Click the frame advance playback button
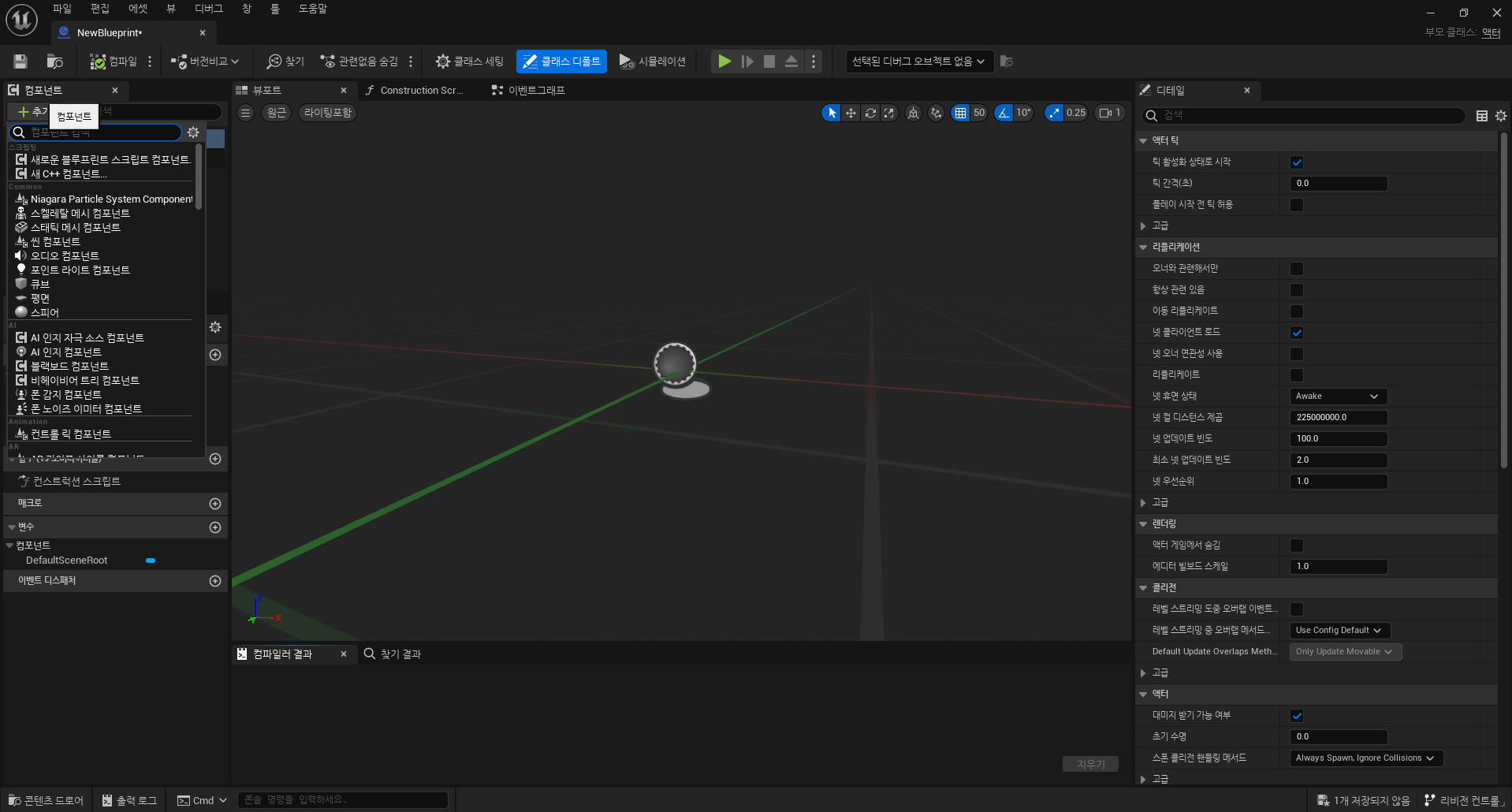The width and height of the screenshot is (1512, 812). 747,61
